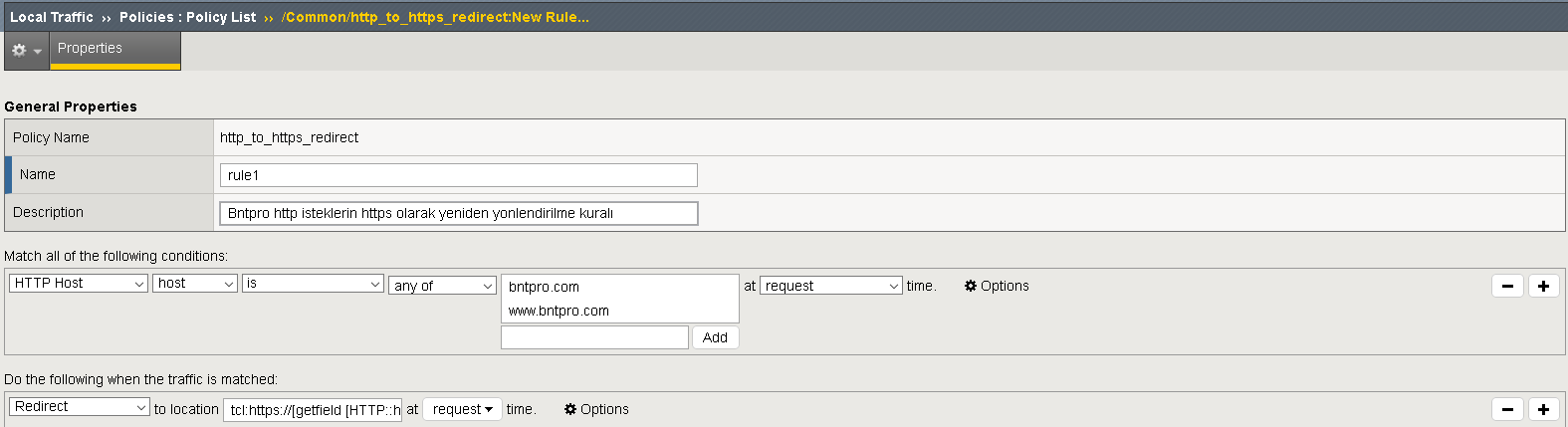
Task: Open the 'is' comparison operator dropdown
Action: (313, 284)
